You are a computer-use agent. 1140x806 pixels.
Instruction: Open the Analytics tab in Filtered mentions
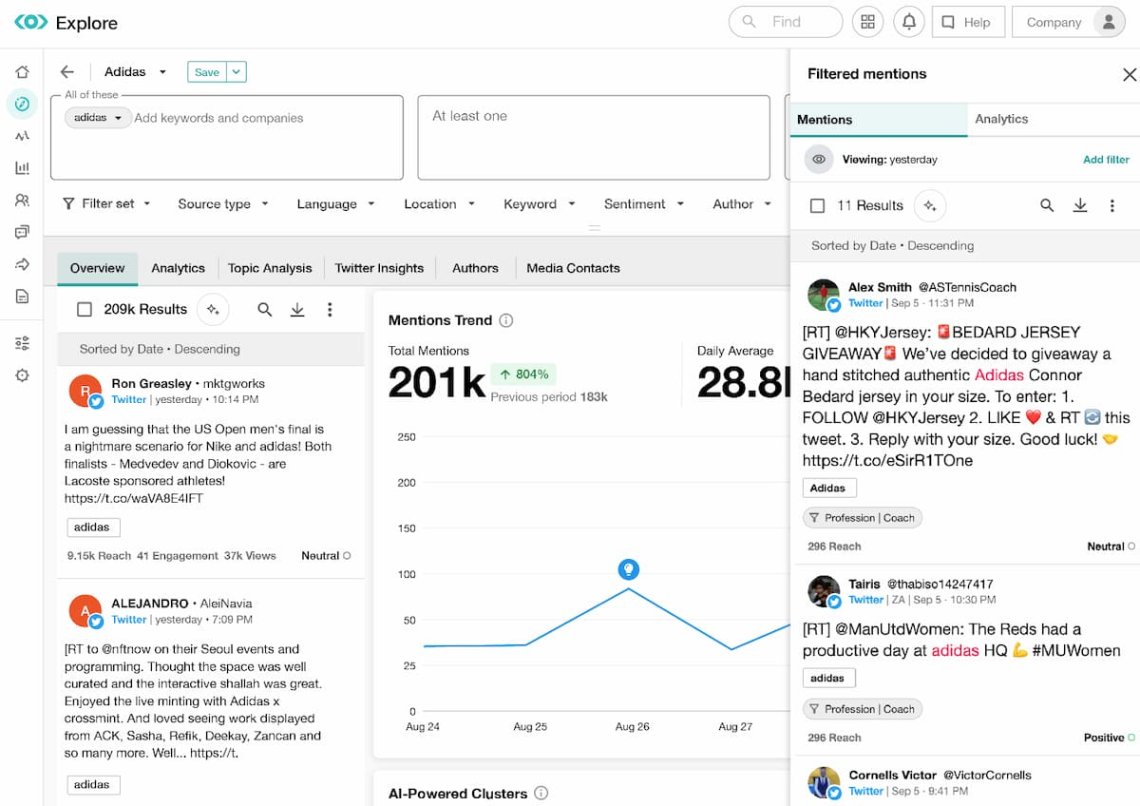pos(1002,119)
